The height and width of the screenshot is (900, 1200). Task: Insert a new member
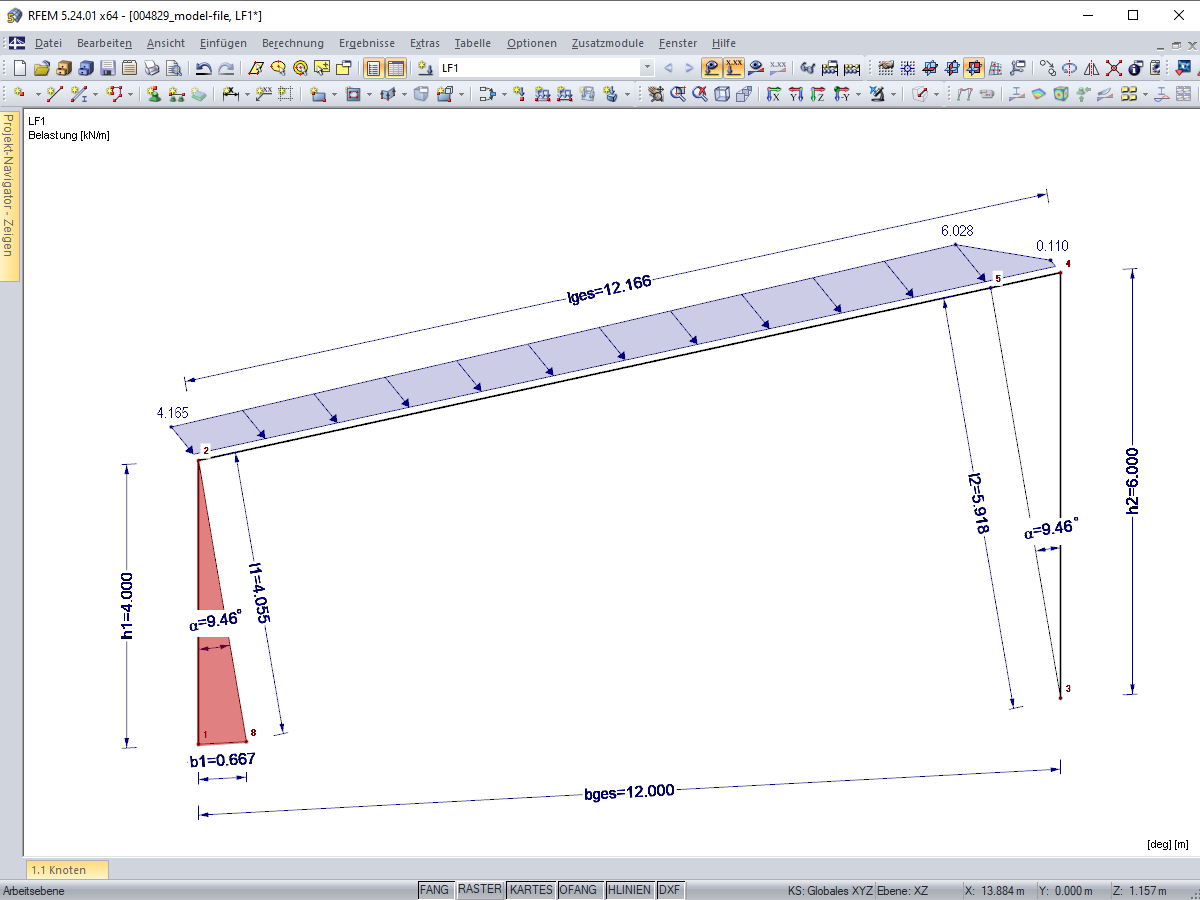(79, 94)
